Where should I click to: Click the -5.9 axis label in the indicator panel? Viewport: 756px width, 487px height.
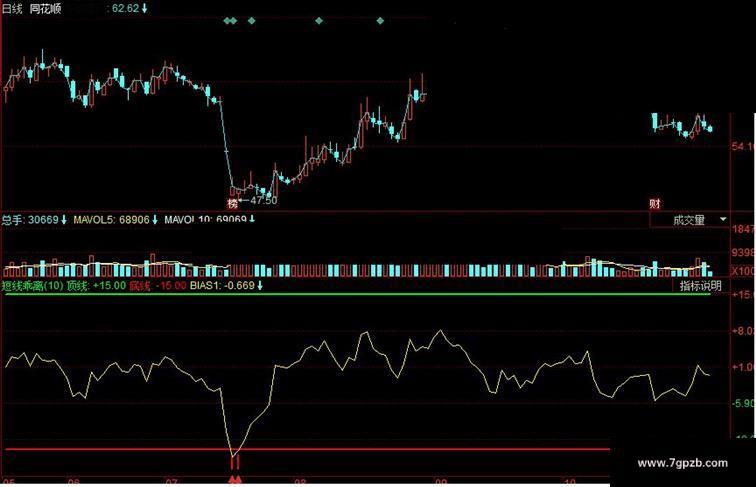(743, 403)
